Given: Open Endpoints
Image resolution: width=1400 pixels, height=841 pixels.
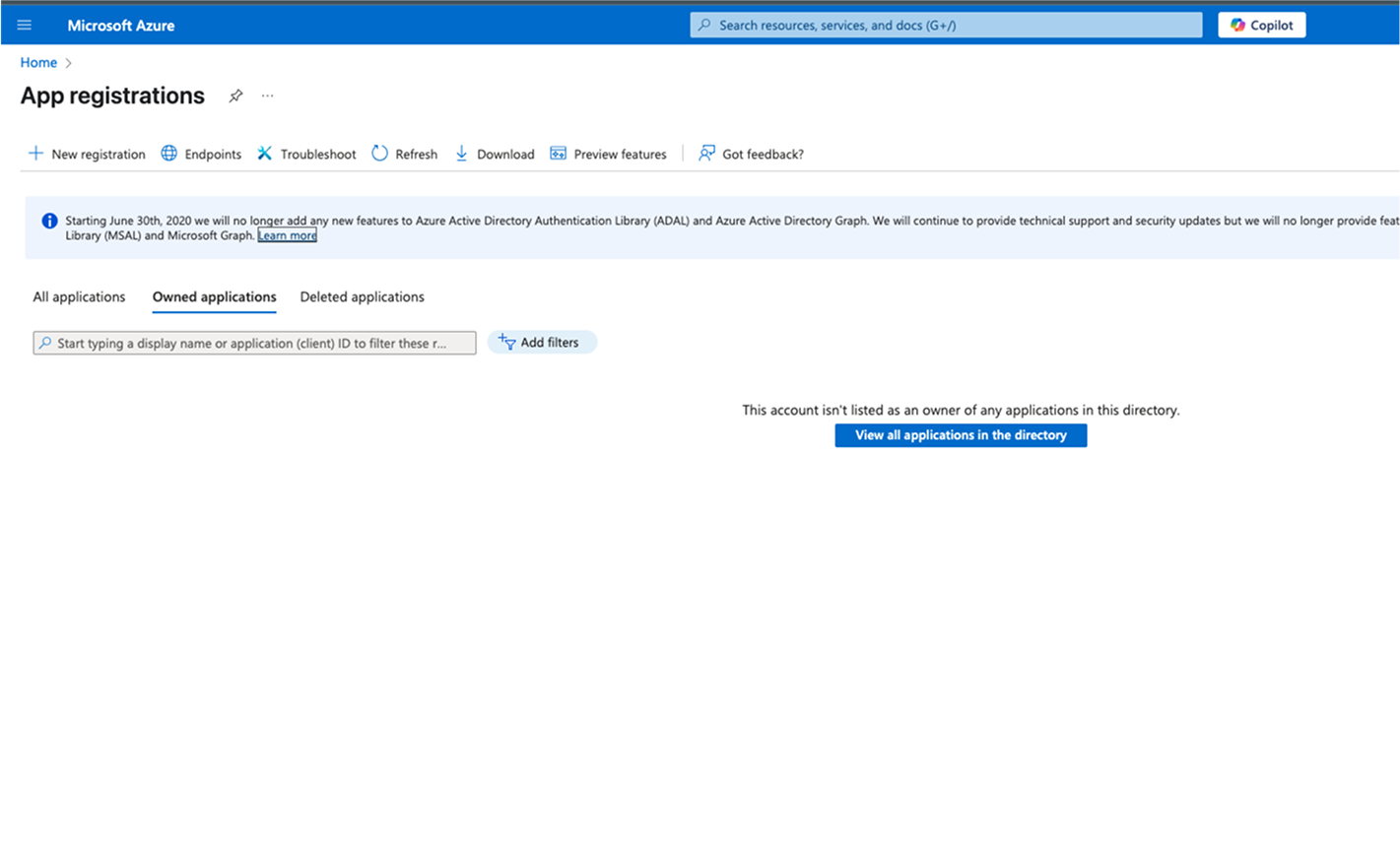Looking at the screenshot, I should tap(201, 154).
